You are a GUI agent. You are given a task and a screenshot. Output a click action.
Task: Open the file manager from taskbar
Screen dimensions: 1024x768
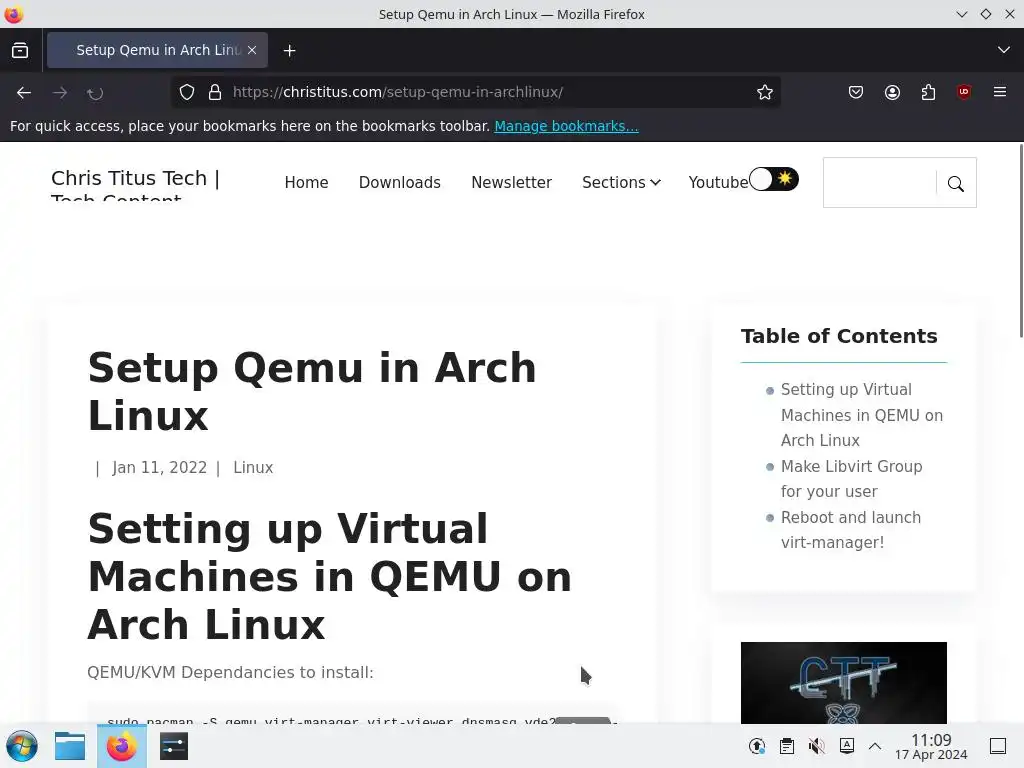(70, 746)
